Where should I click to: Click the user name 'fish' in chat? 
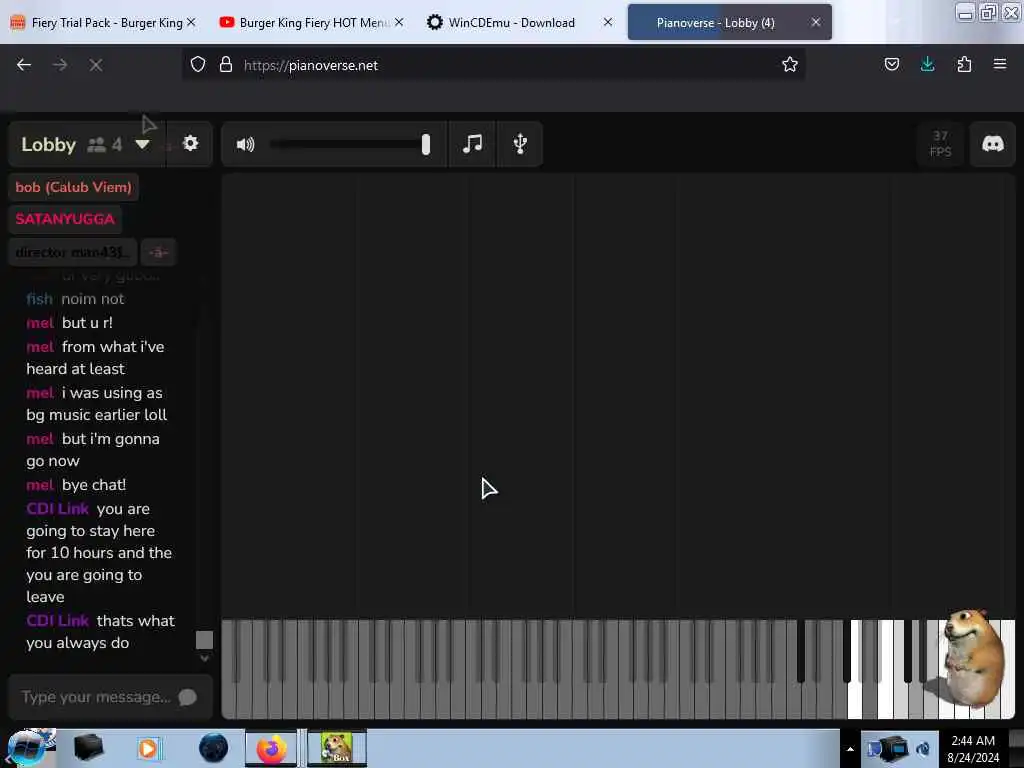(x=39, y=299)
